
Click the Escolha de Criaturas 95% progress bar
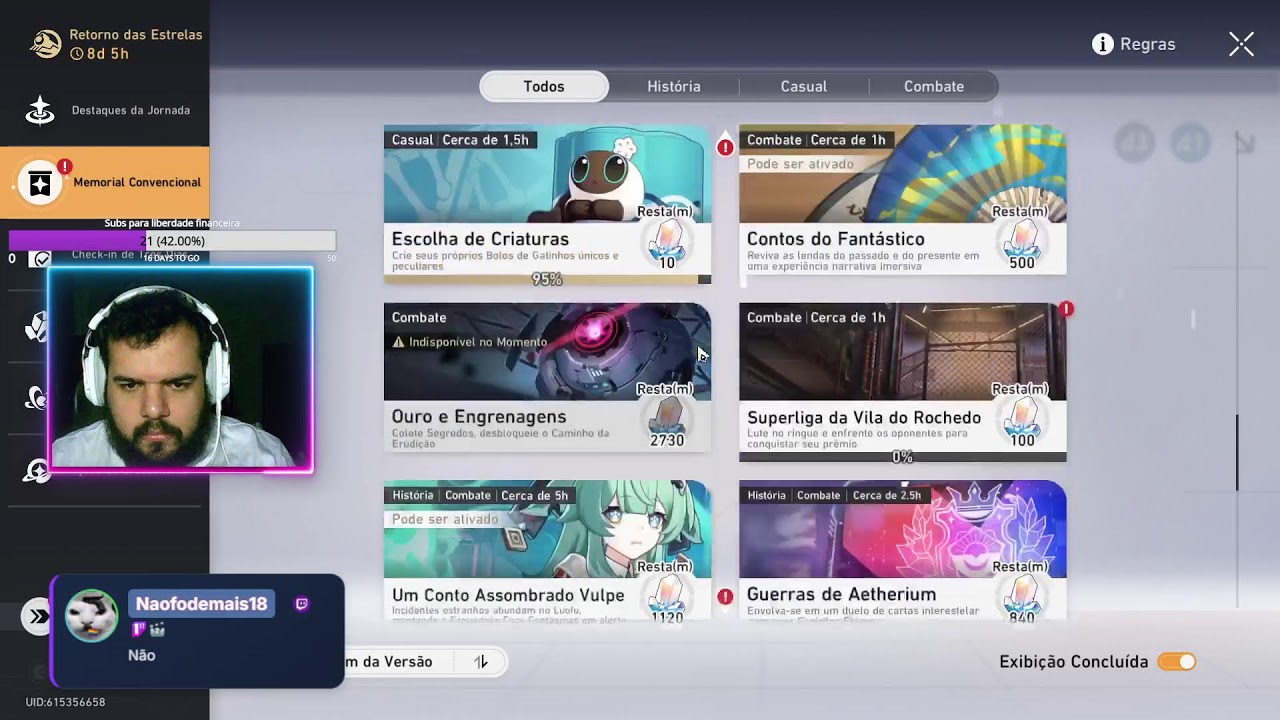(547, 280)
